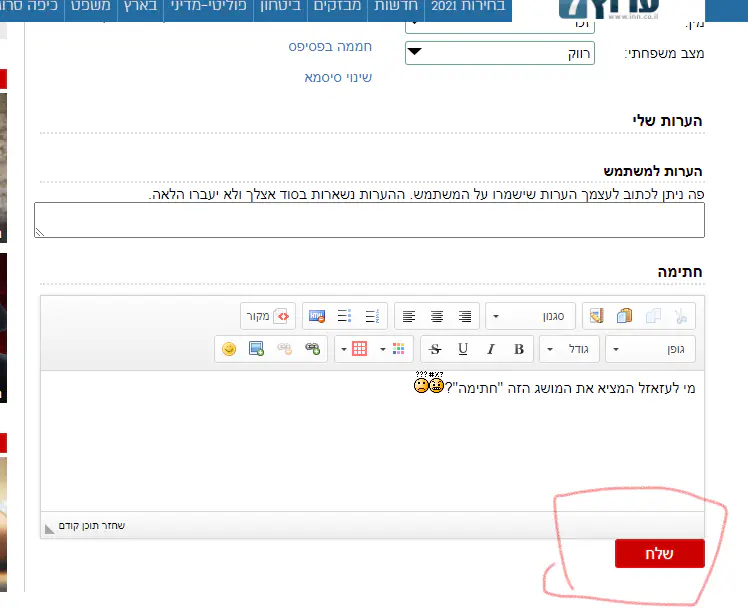Open the font (גופן) dropdown
Screen dimensions: 748x608
(650, 349)
